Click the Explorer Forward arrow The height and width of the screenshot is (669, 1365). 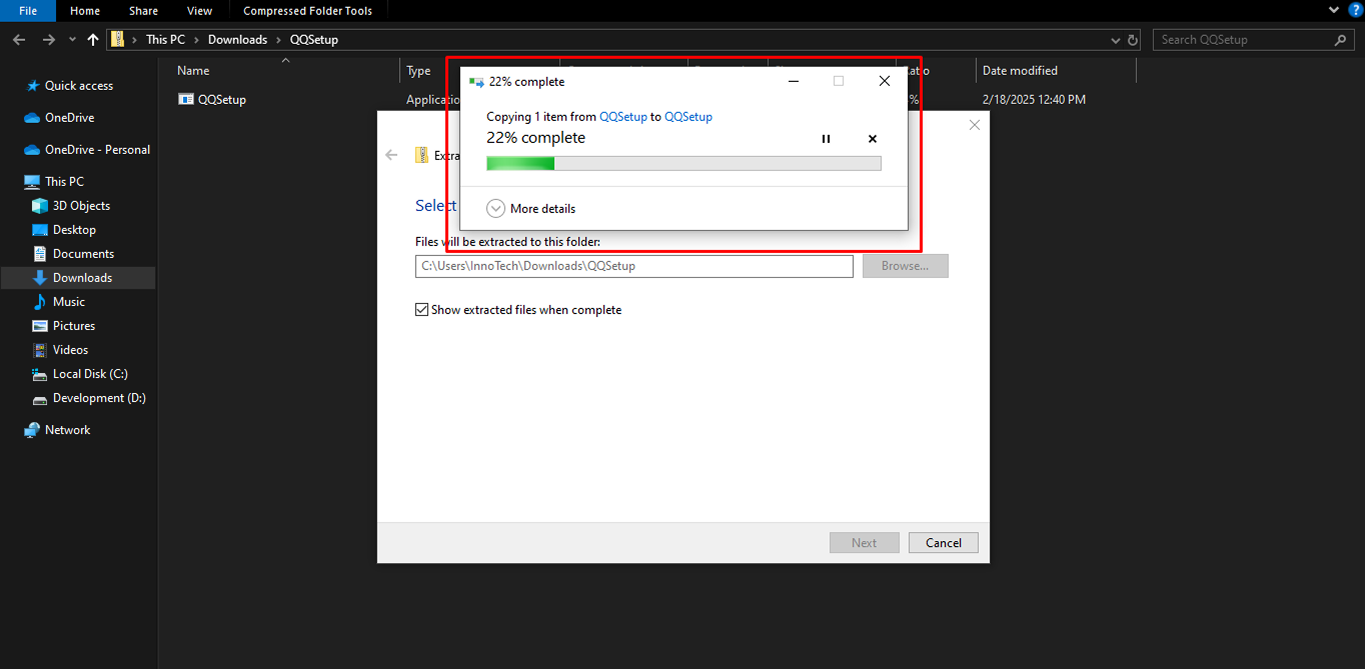click(49, 40)
